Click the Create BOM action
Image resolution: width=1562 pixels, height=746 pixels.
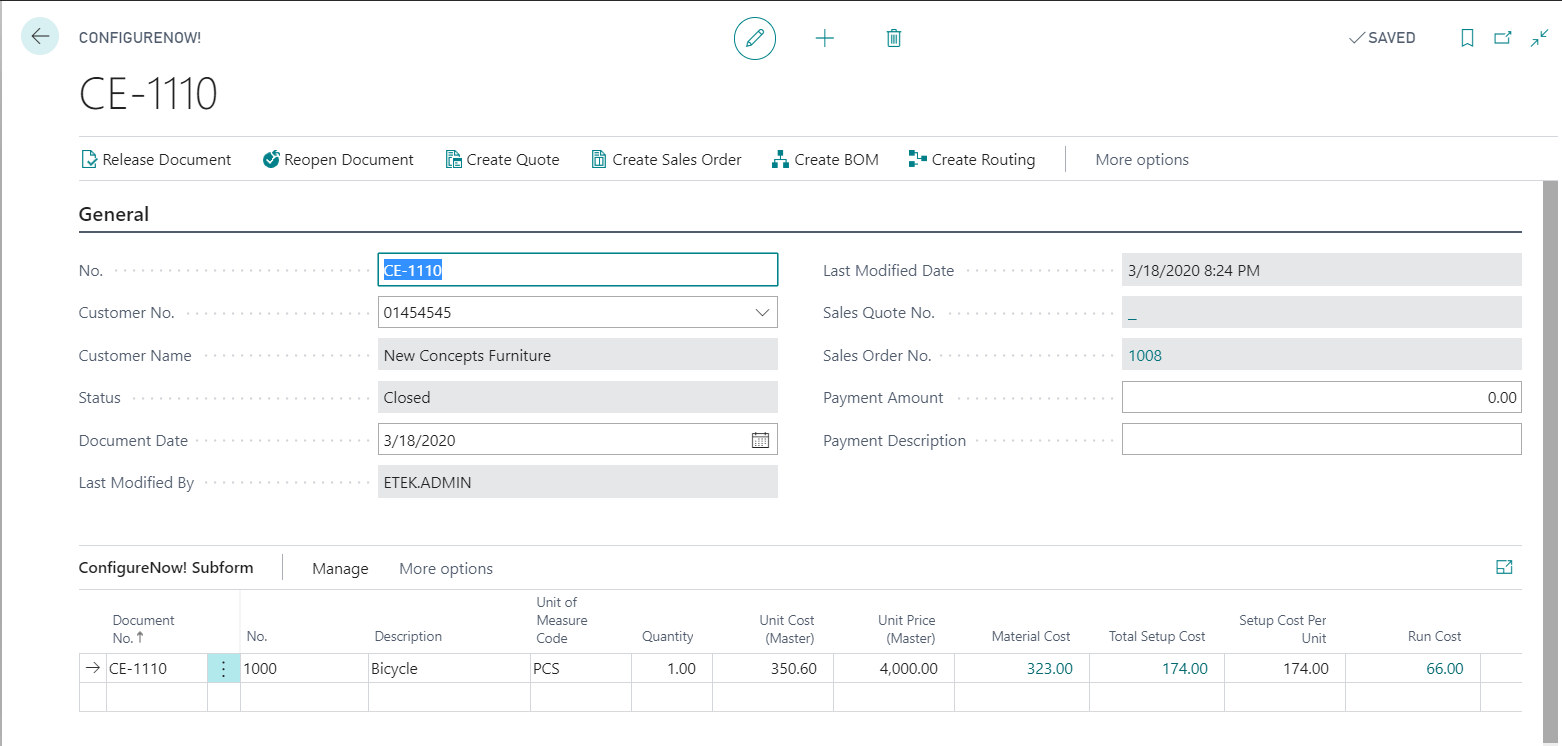(825, 160)
